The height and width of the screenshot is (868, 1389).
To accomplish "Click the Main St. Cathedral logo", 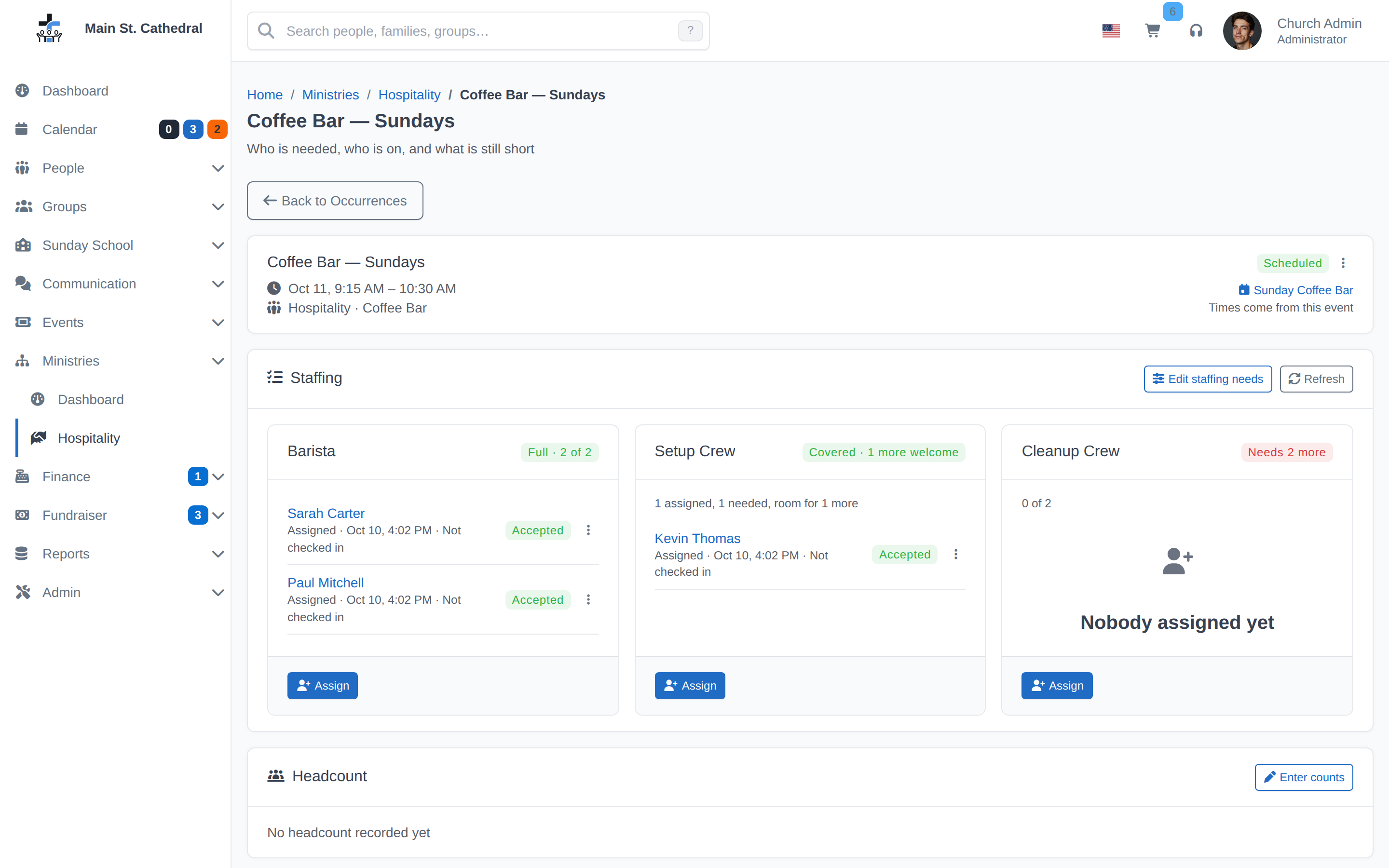I will pyautogui.click(x=49, y=28).
